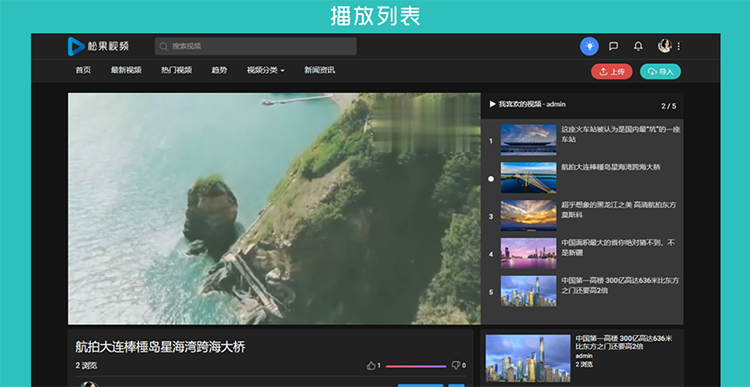Open recommended video thumbnail below playlist
The width and height of the screenshot is (750, 387).
pos(528,358)
